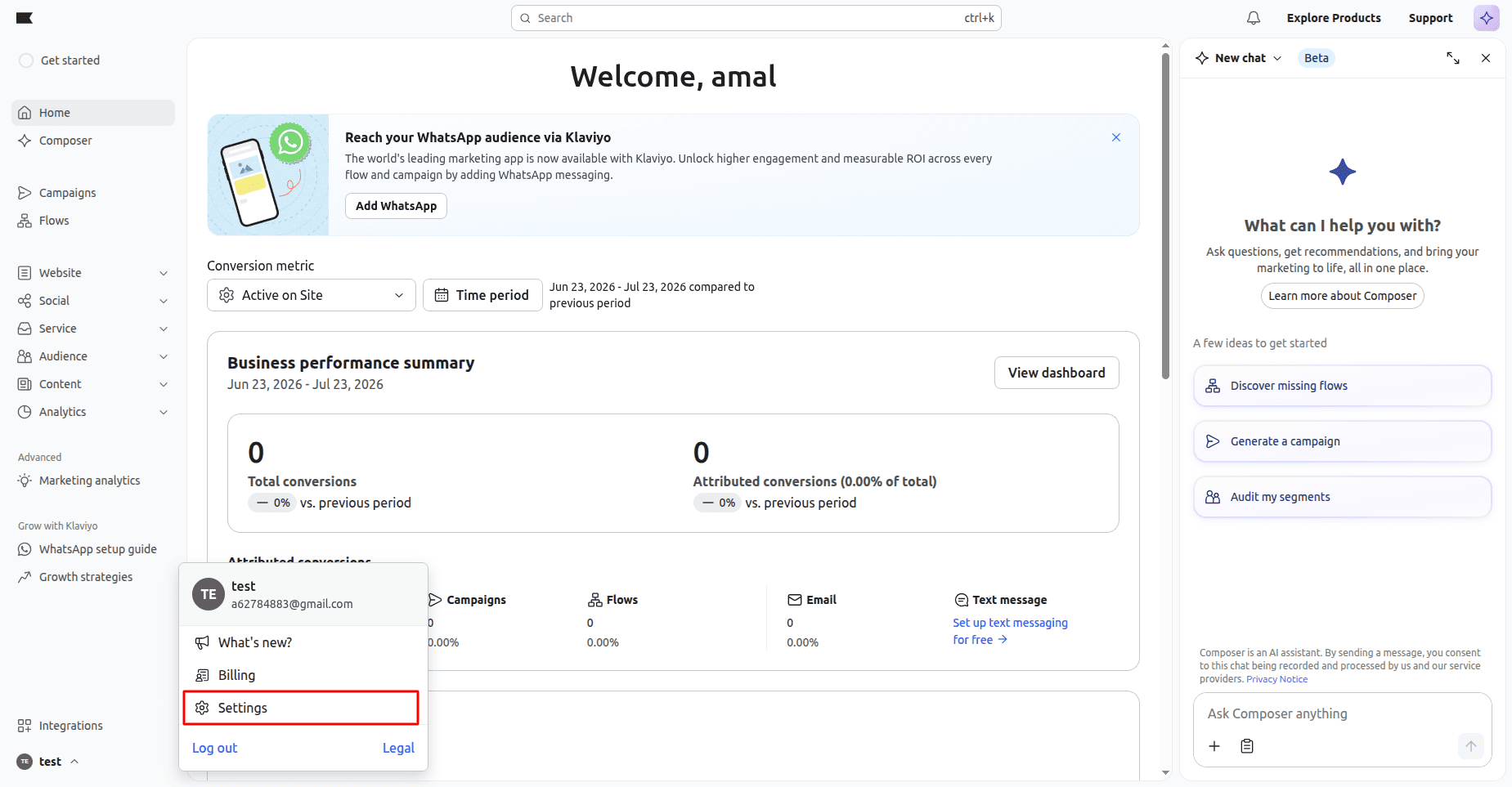The height and width of the screenshot is (787, 1512).
Task: Open WhatsApp setup guide
Action: tap(93, 549)
